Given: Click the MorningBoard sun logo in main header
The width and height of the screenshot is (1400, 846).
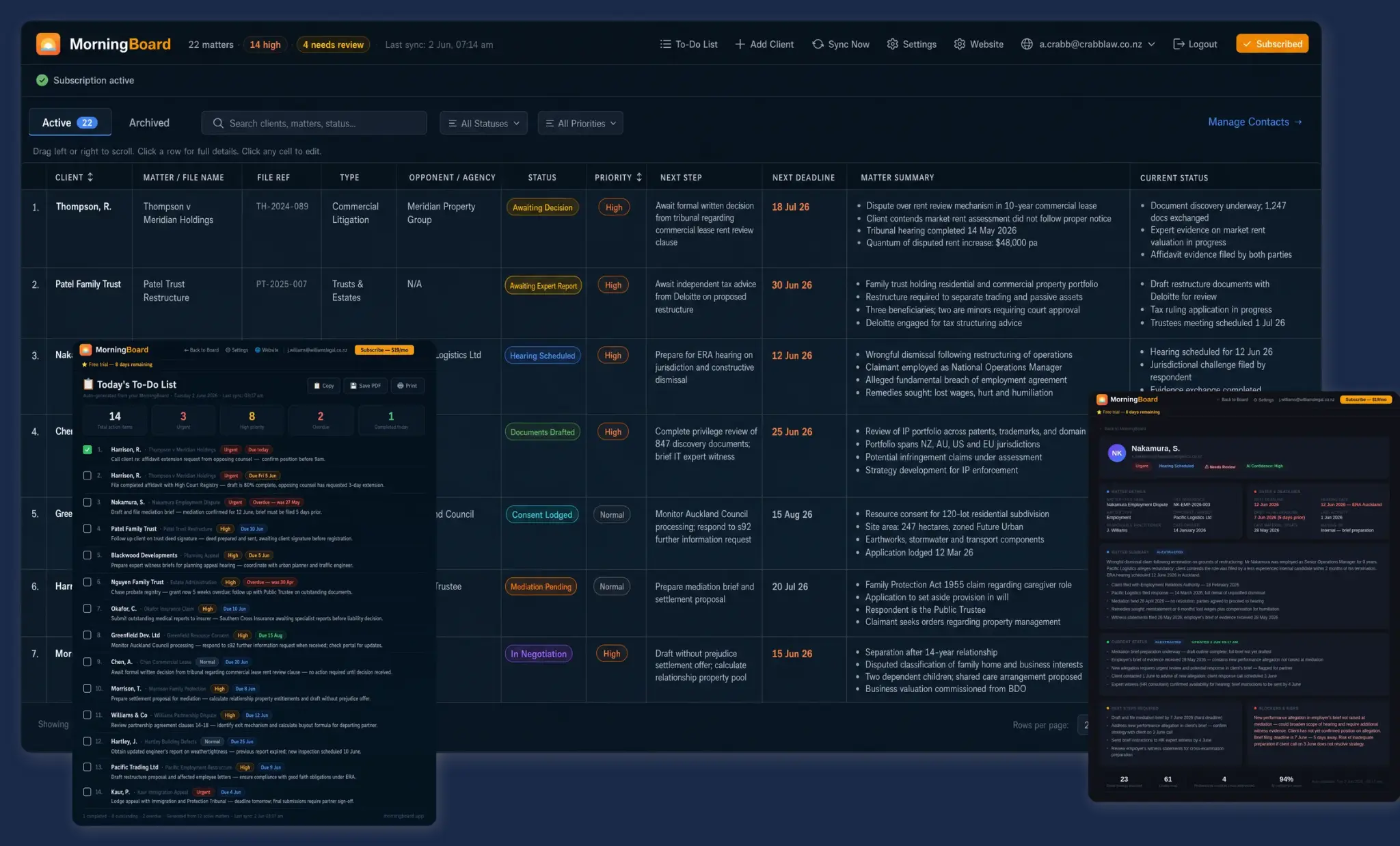Looking at the screenshot, I should pyautogui.click(x=48, y=44).
